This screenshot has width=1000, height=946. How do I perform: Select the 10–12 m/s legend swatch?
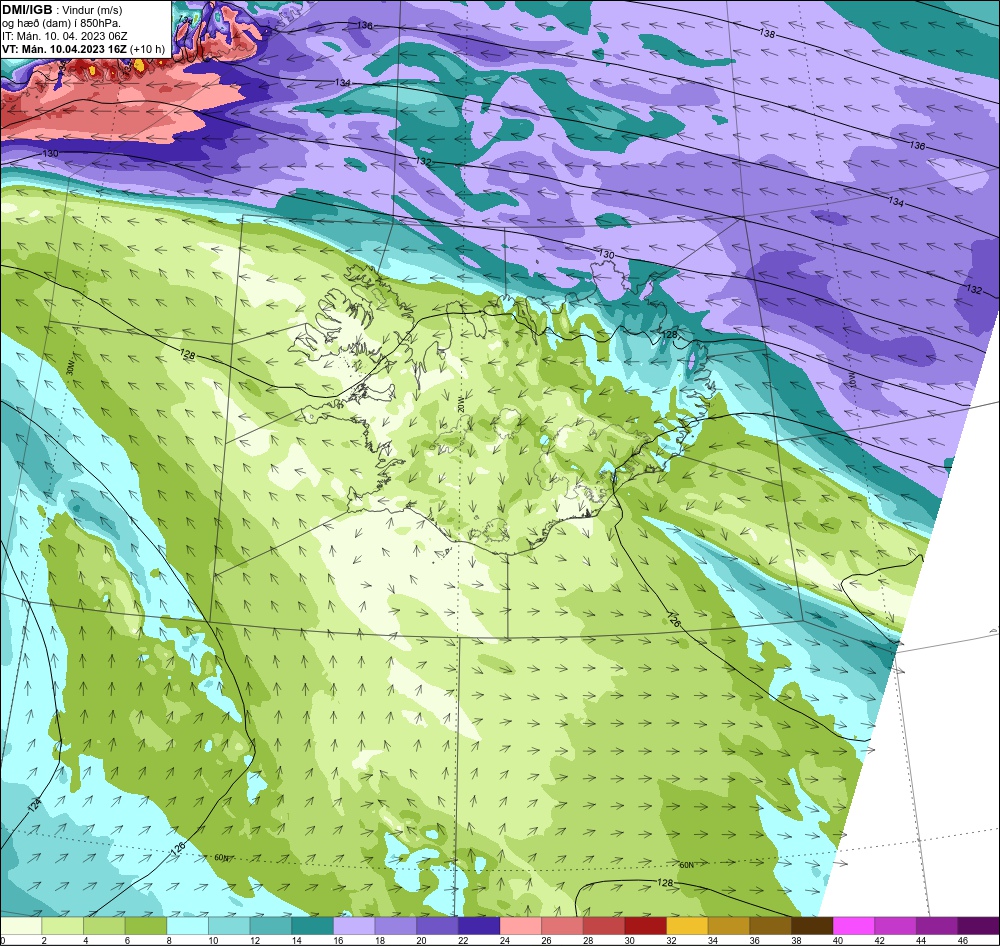[x=229, y=926]
